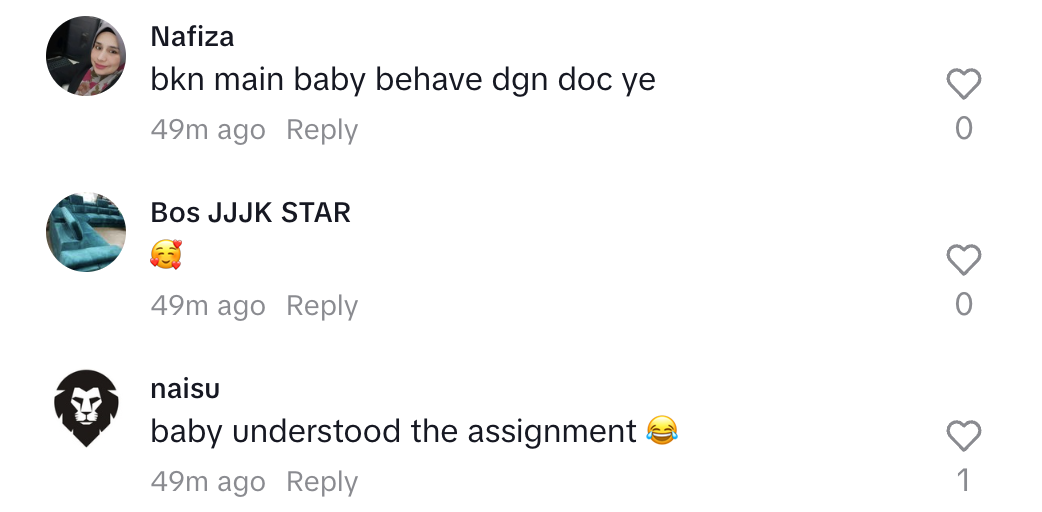Reply to Nafiza's comment

click(x=322, y=130)
